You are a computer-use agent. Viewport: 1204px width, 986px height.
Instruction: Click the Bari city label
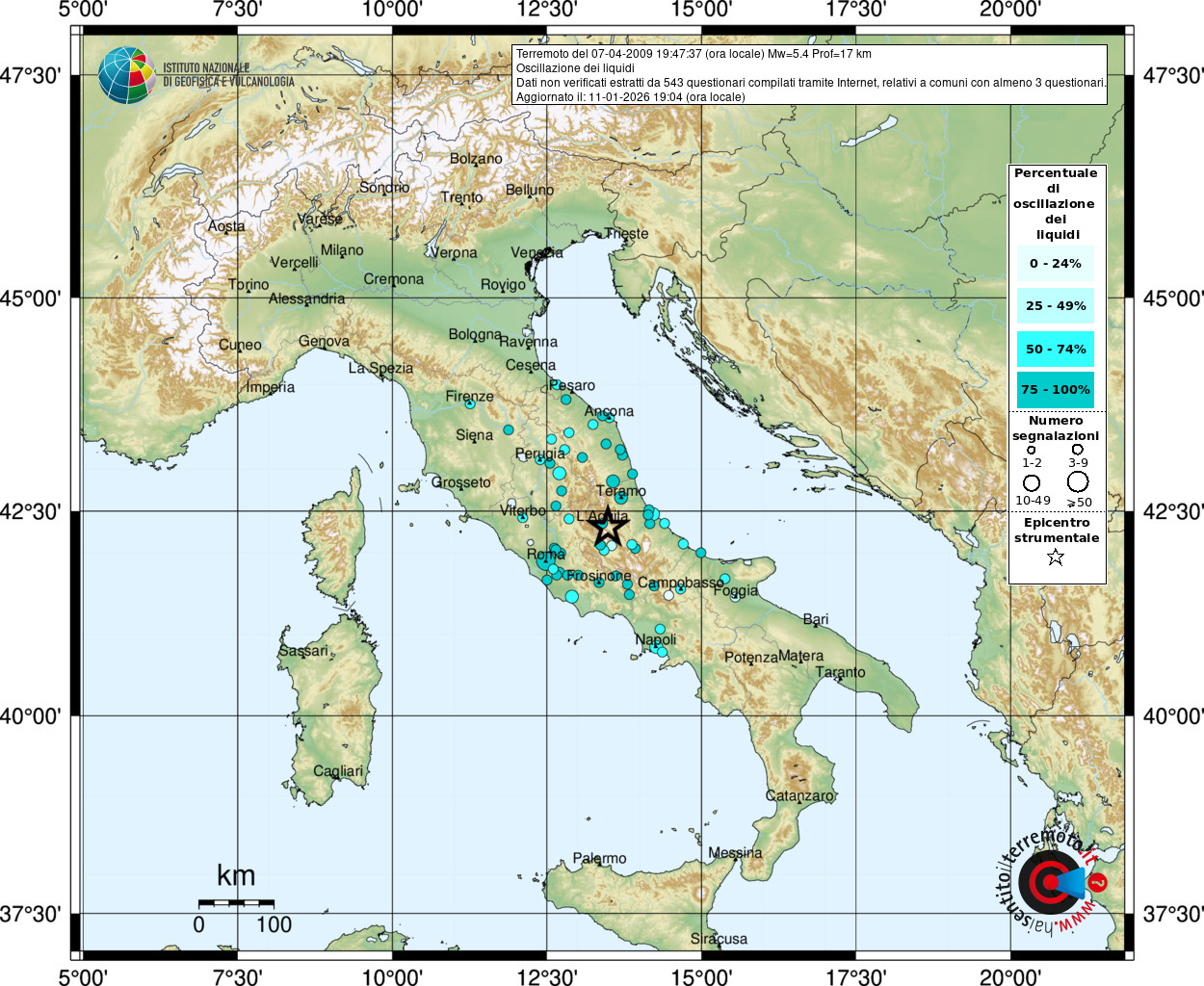tap(816, 619)
